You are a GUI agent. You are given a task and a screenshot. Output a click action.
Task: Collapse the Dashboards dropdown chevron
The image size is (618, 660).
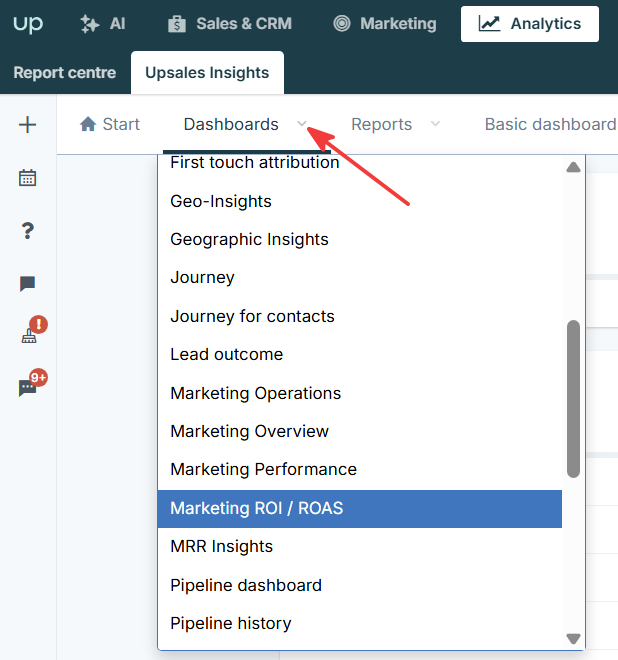click(x=302, y=124)
